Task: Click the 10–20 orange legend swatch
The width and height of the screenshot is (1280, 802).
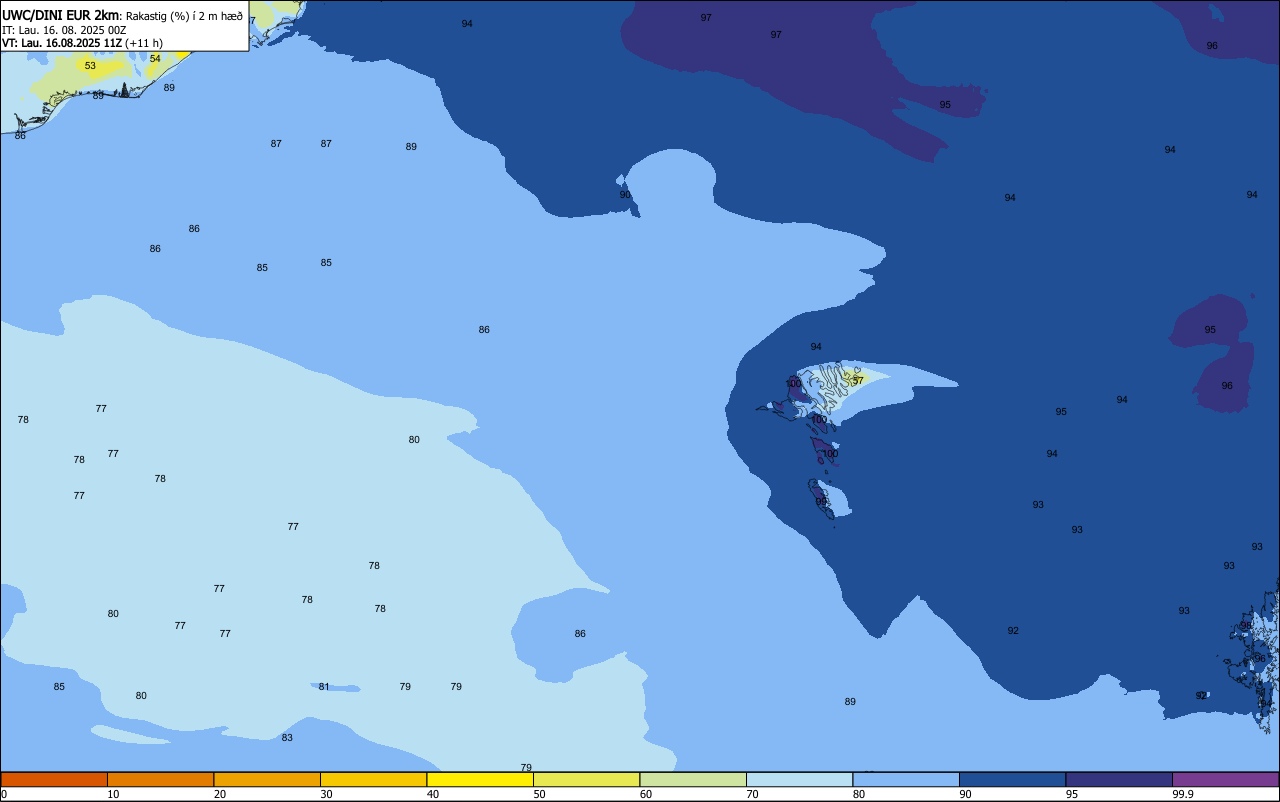Action: pos(160,779)
